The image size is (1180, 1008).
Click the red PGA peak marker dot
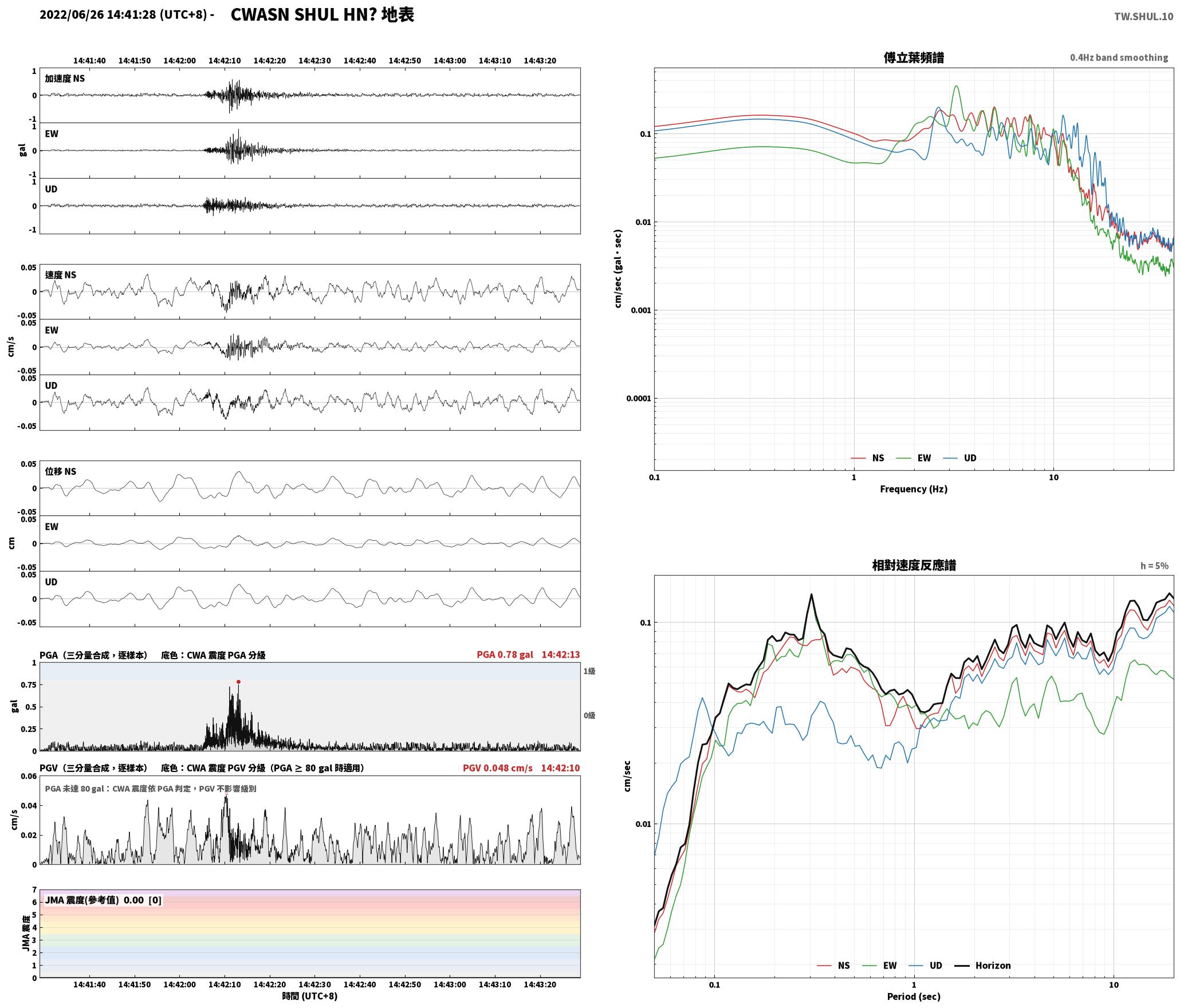[x=238, y=682]
